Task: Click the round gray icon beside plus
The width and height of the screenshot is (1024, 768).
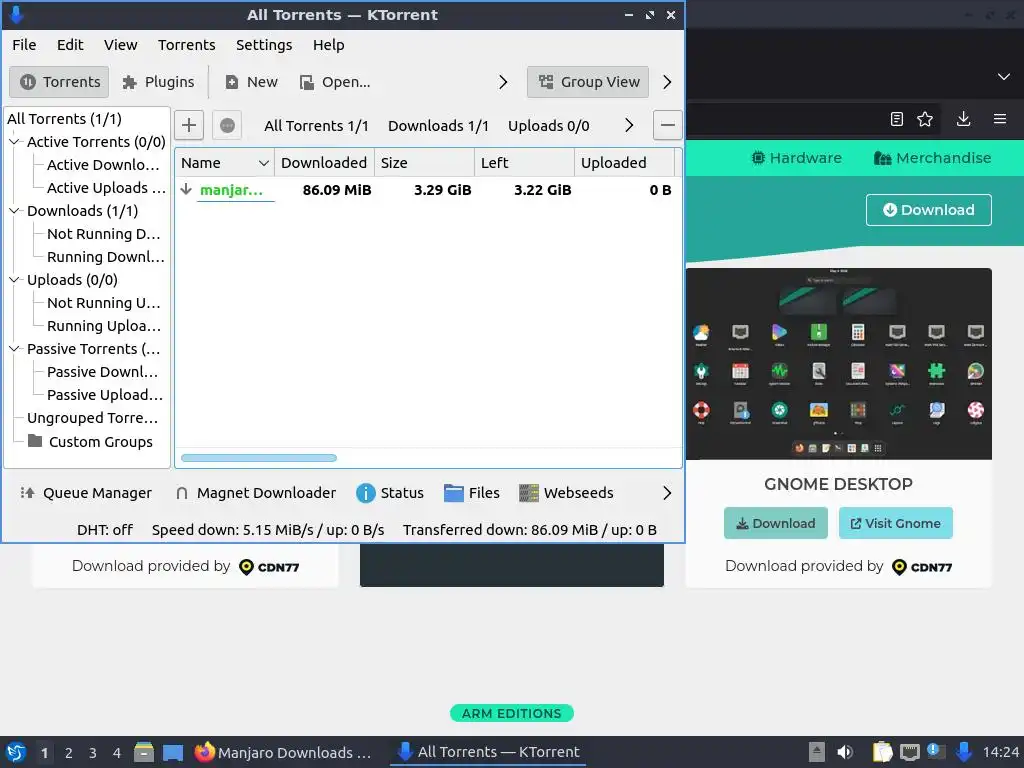Action: pos(227,125)
